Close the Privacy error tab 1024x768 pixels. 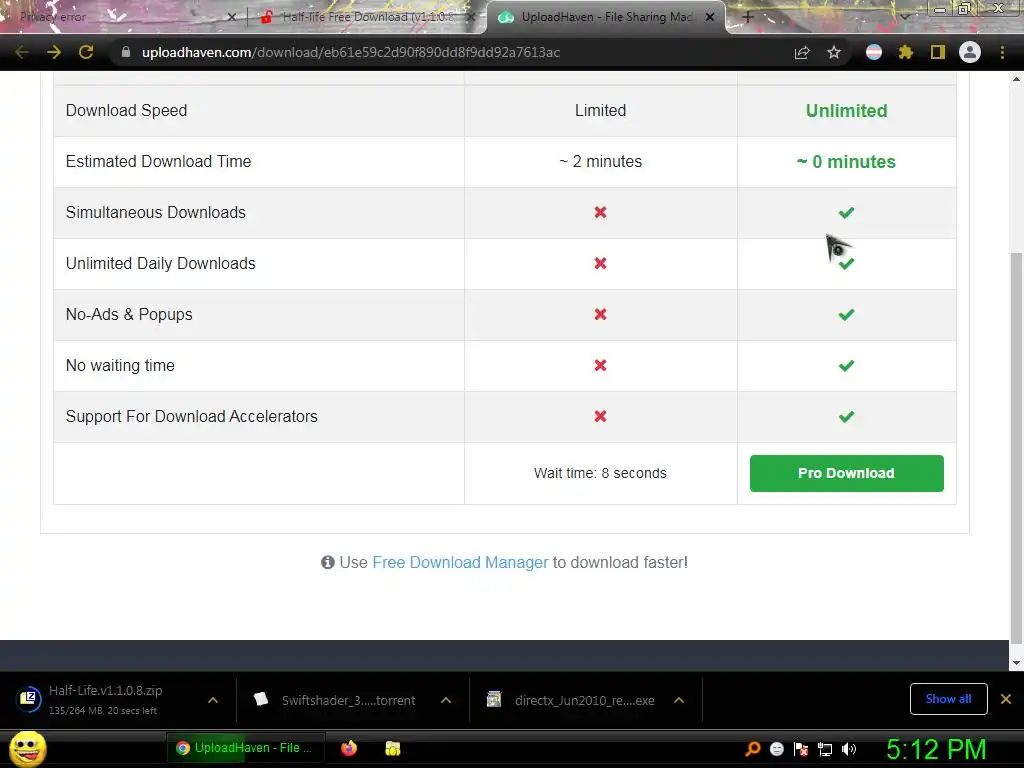coord(231,18)
